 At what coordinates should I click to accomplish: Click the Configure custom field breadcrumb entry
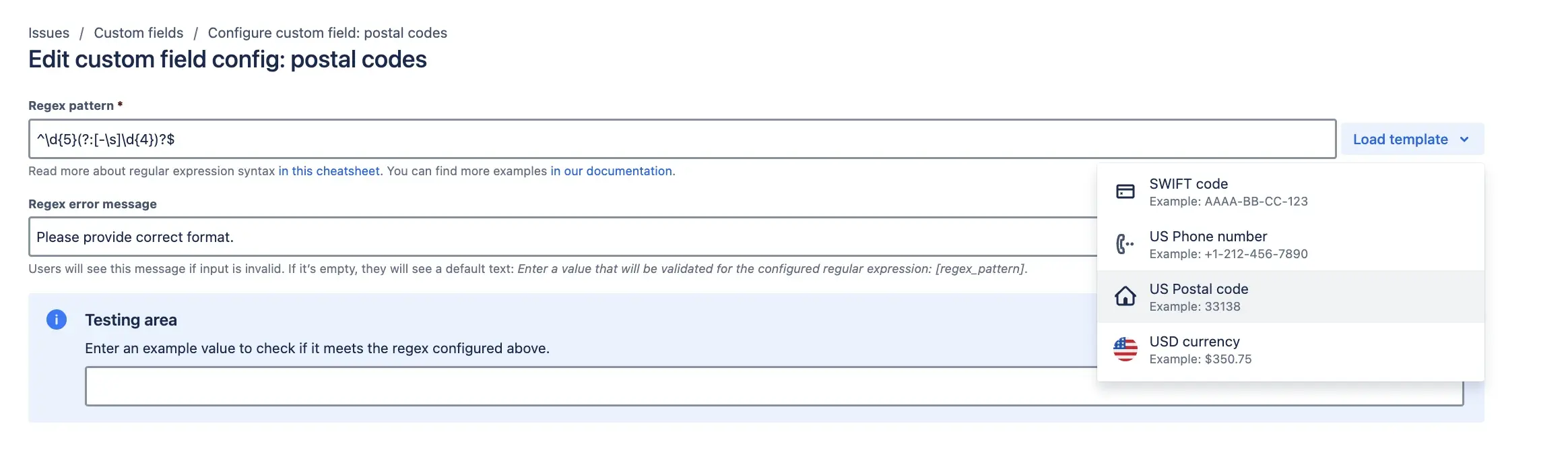328,32
